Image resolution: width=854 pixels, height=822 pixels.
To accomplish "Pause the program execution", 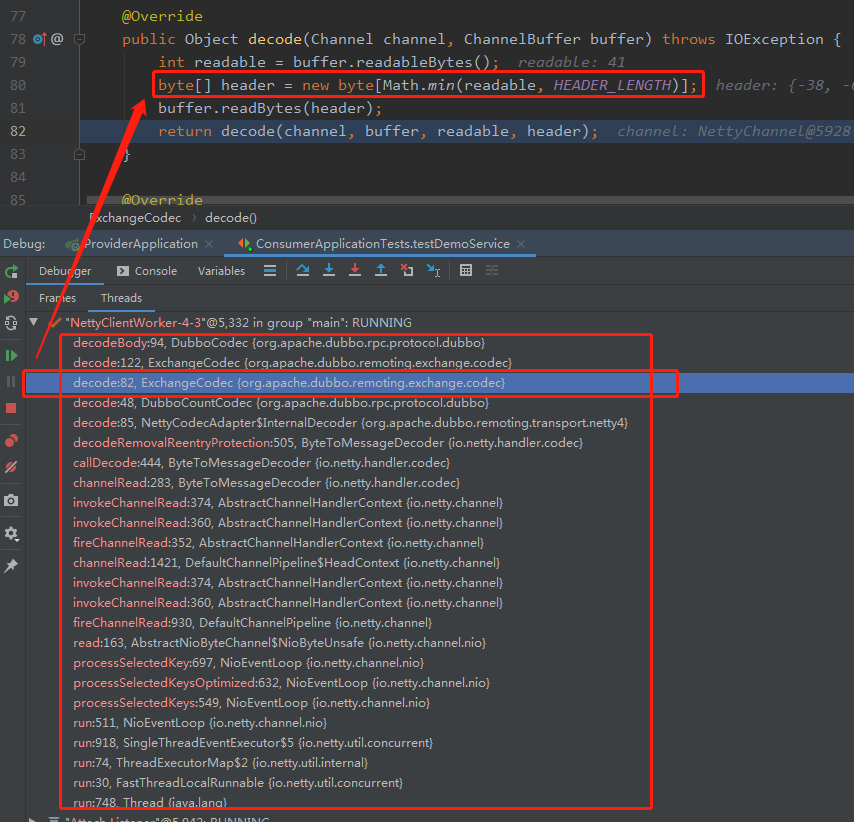I will click(11, 381).
